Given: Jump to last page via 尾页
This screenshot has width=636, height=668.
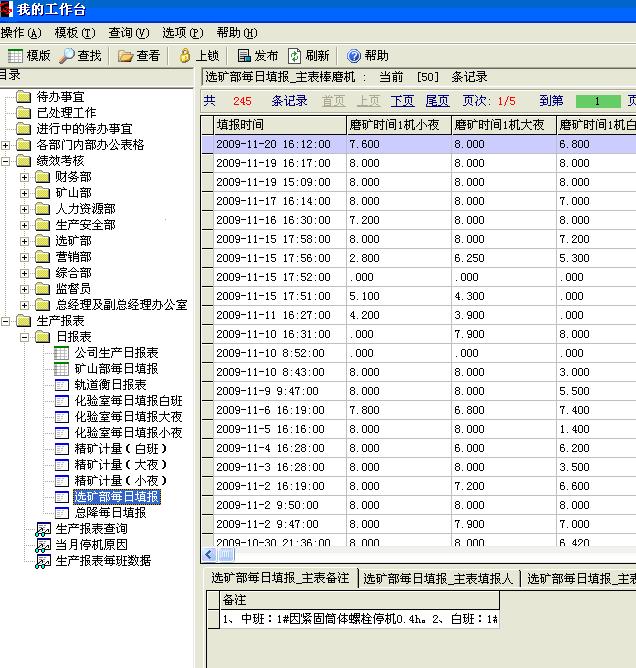Looking at the screenshot, I should (x=437, y=101).
